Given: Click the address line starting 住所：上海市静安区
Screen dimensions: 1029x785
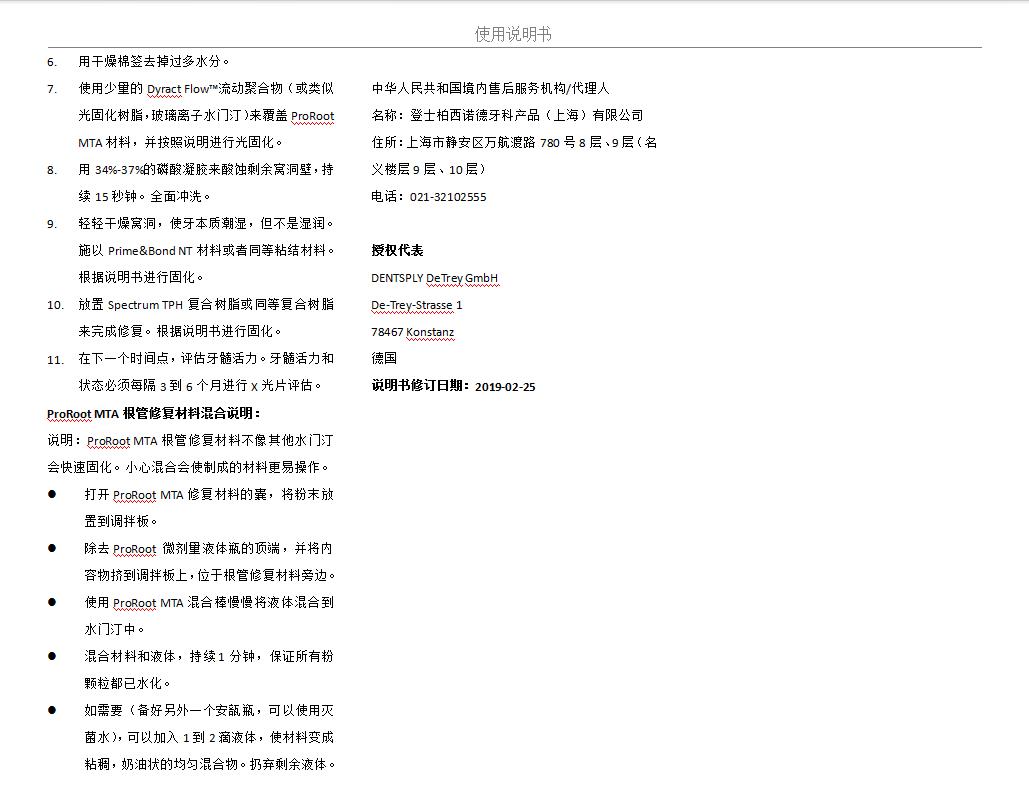Looking at the screenshot, I should (x=513, y=143).
